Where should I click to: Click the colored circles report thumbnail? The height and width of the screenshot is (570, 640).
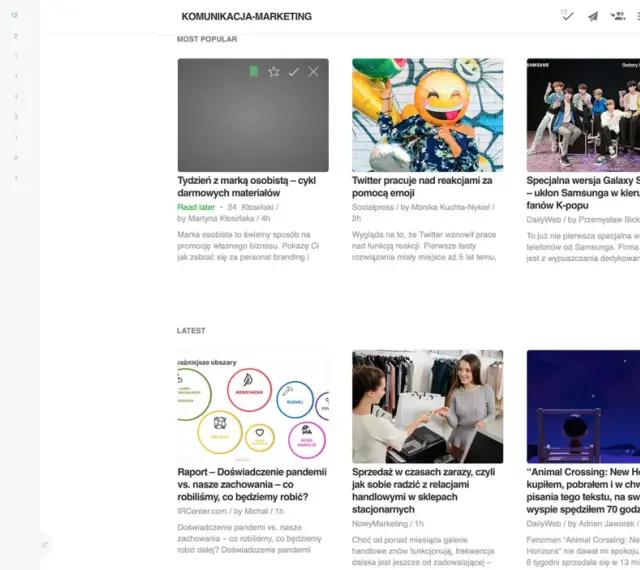253,406
